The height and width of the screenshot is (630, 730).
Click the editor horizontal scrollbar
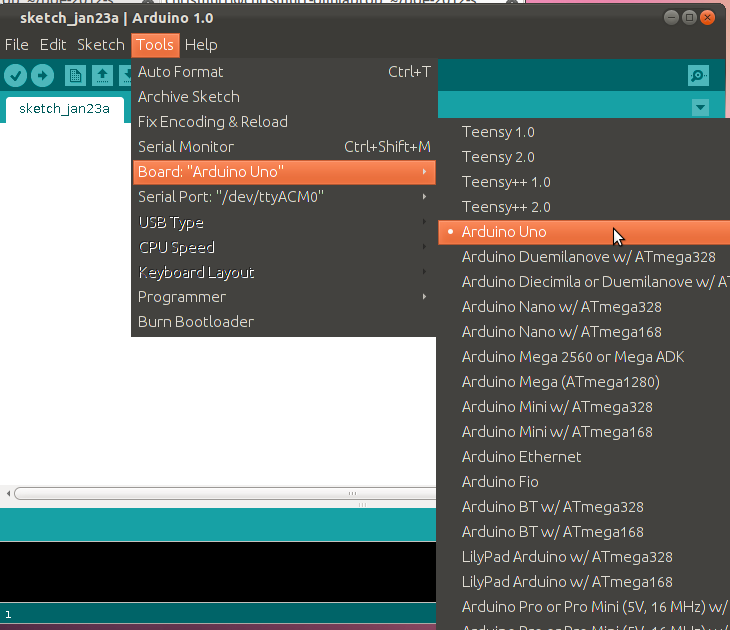click(225, 494)
